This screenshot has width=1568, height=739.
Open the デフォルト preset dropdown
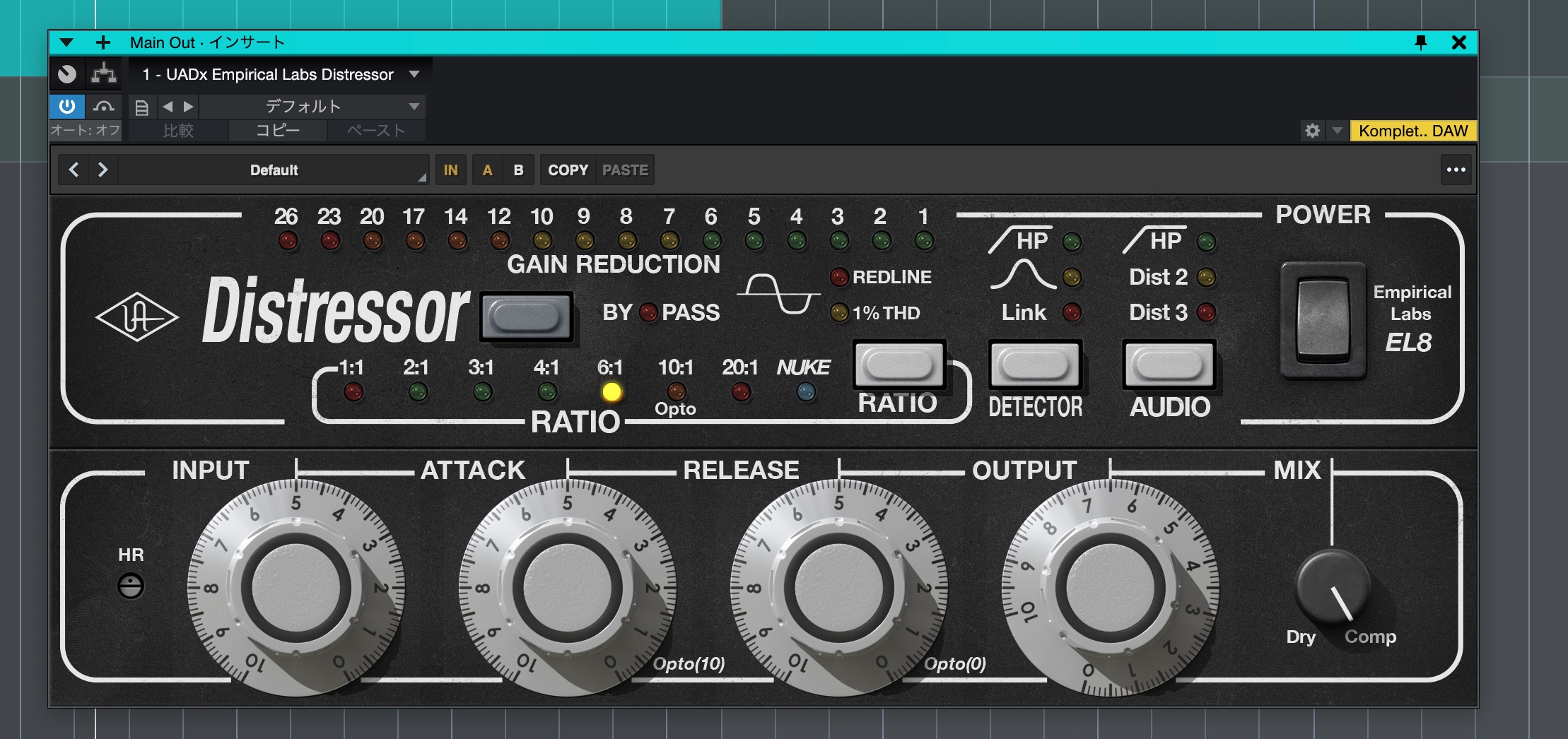[x=312, y=107]
